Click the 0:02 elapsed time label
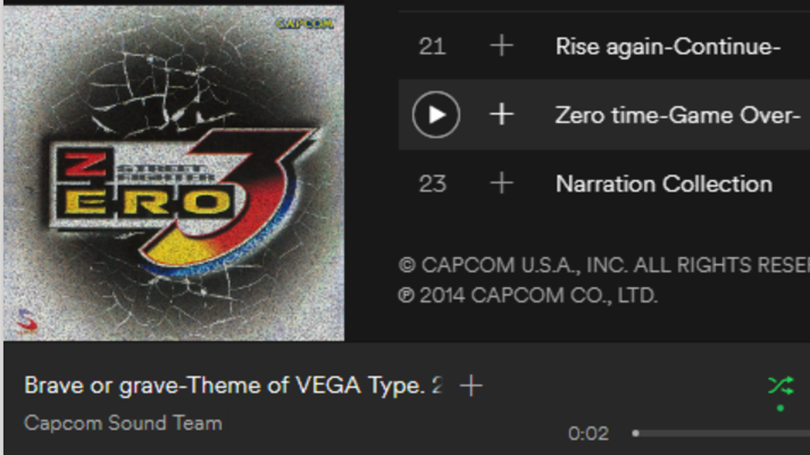The image size is (810, 455). click(588, 433)
